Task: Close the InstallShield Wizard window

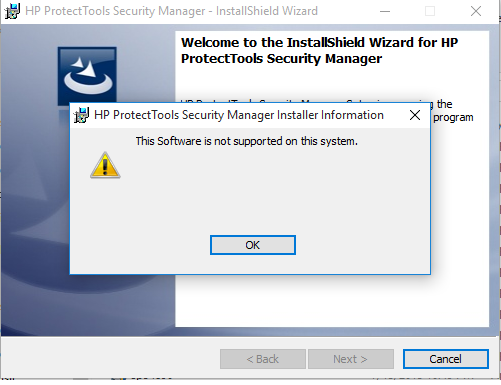Action: (476, 11)
